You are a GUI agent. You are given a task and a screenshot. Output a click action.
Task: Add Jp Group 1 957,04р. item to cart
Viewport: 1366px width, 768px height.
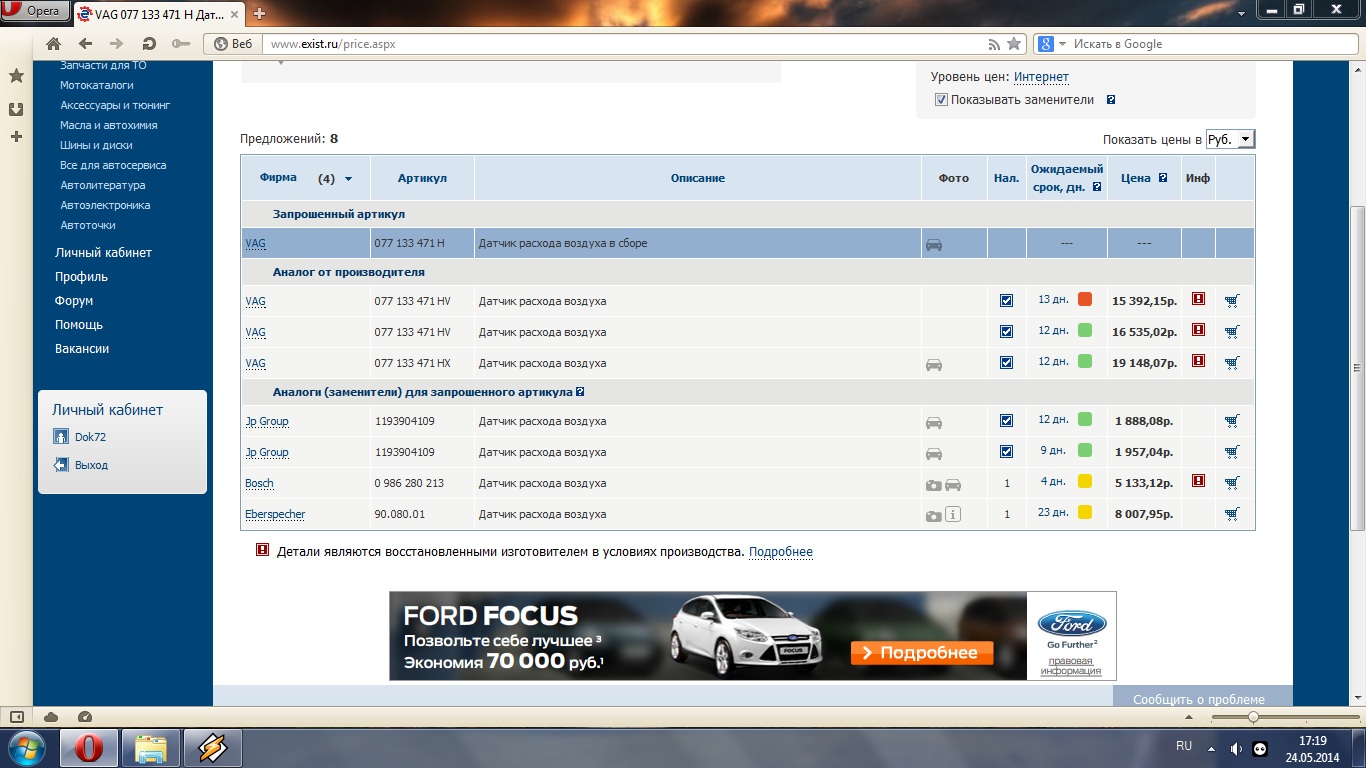[x=1231, y=452]
